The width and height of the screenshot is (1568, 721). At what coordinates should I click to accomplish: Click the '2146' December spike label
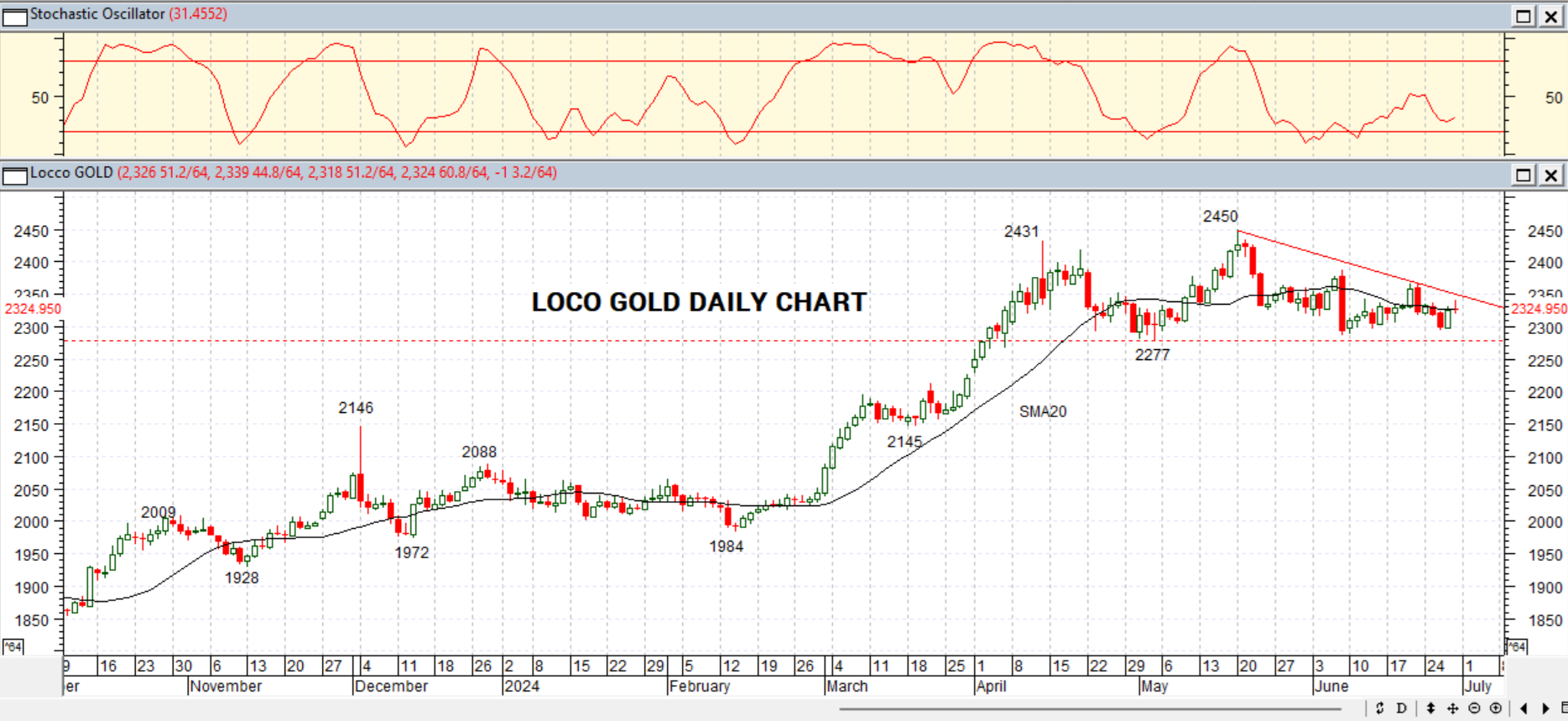pyautogui.click(x=356, y=408)
